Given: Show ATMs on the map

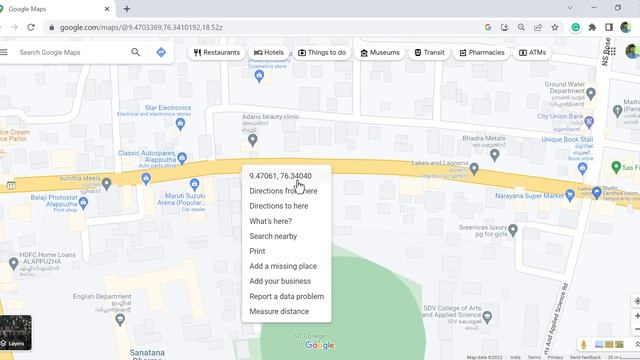Looking at the screenshot, I should click(x=532, y=52).
